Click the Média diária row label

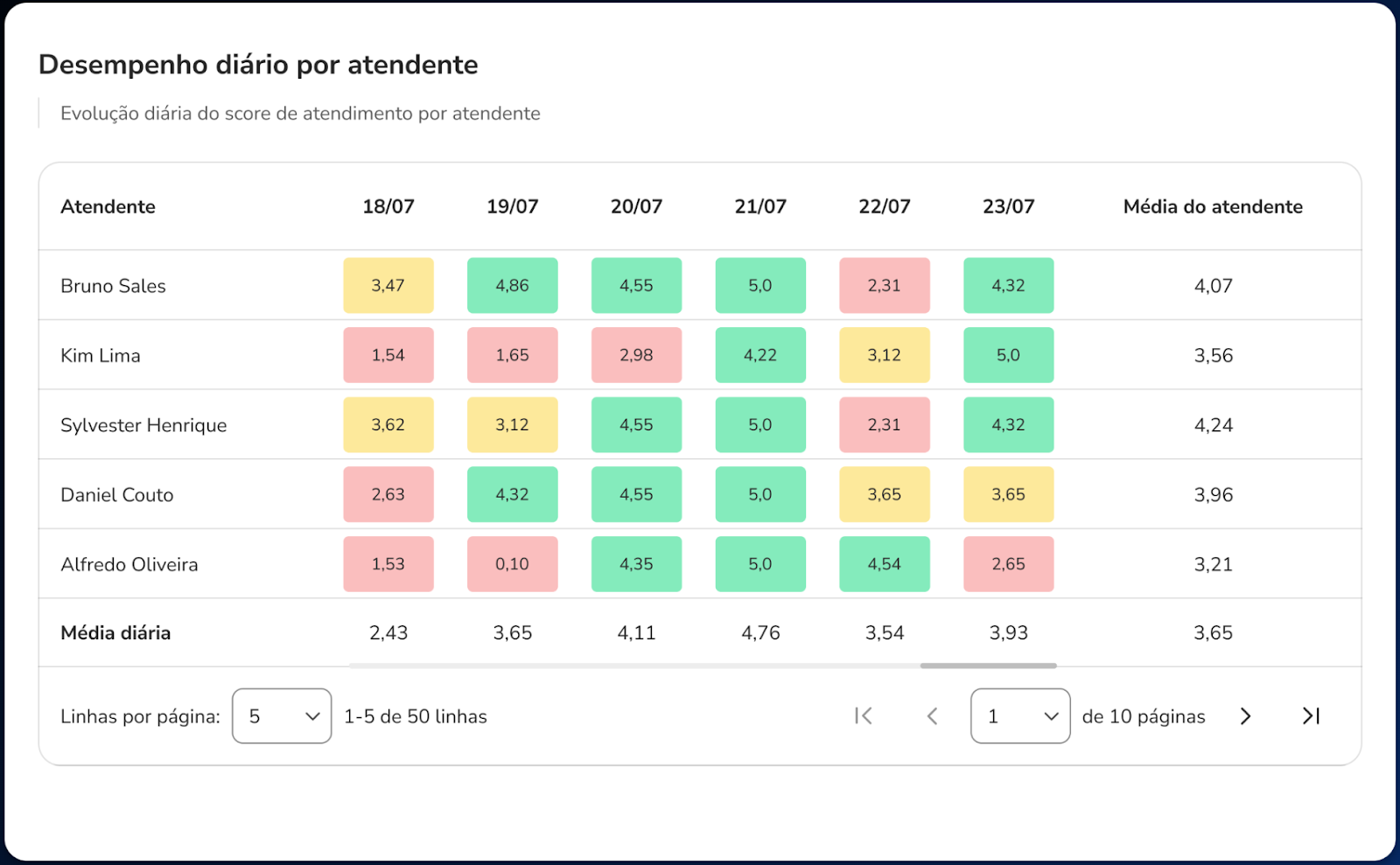[115, 633]
